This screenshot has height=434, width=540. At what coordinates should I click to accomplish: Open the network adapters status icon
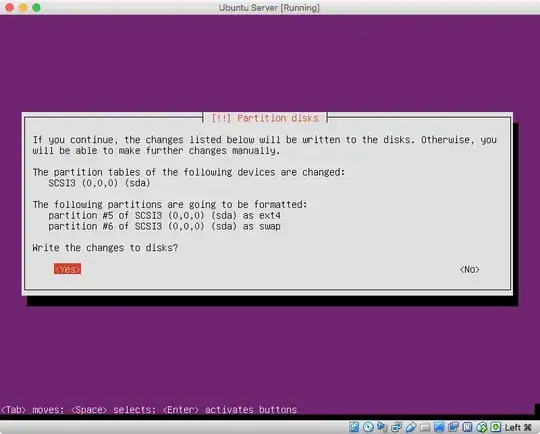(396, 427)
